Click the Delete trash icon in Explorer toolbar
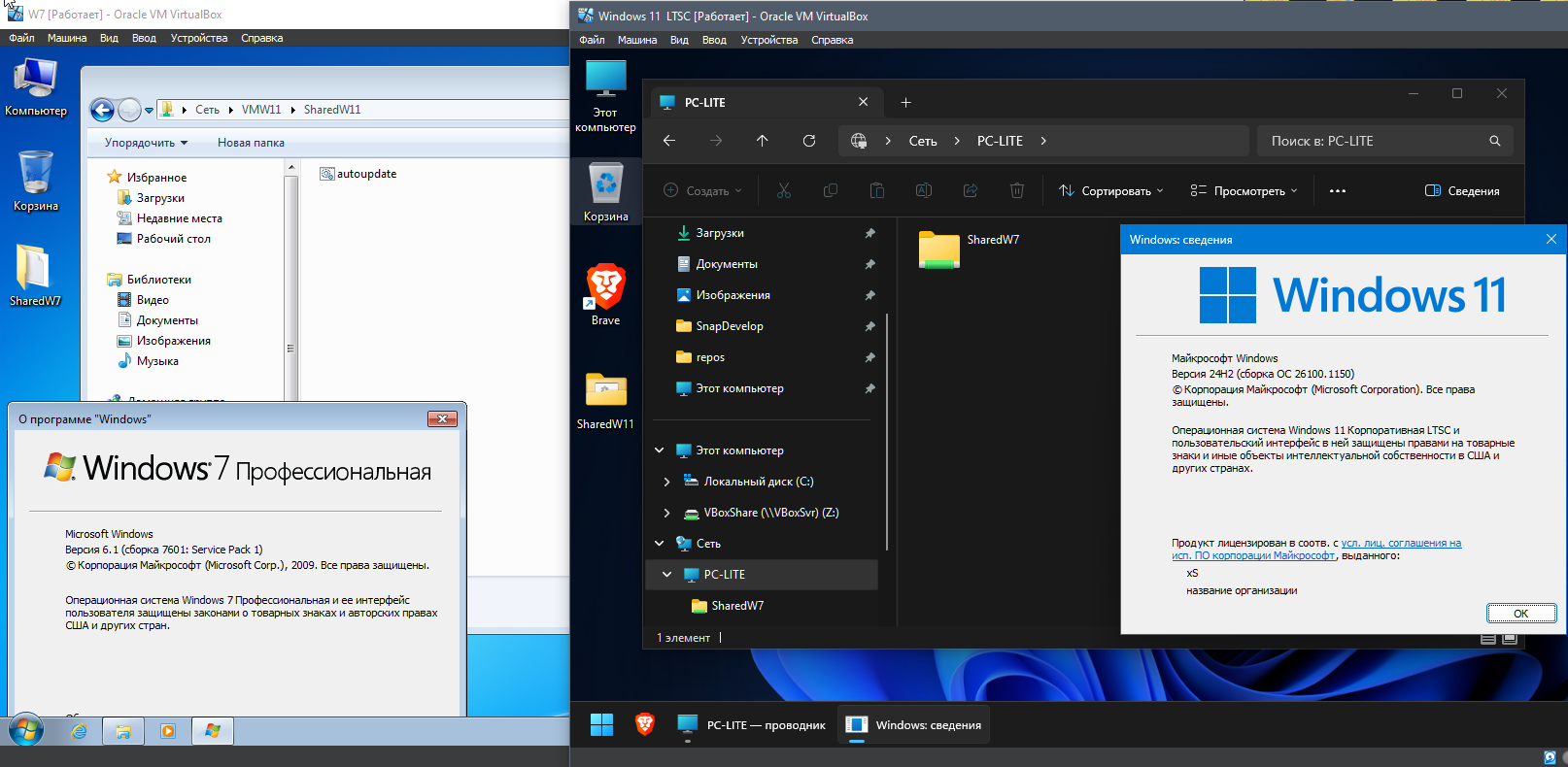This screenshot has height=767, width=1568. 1017,191
